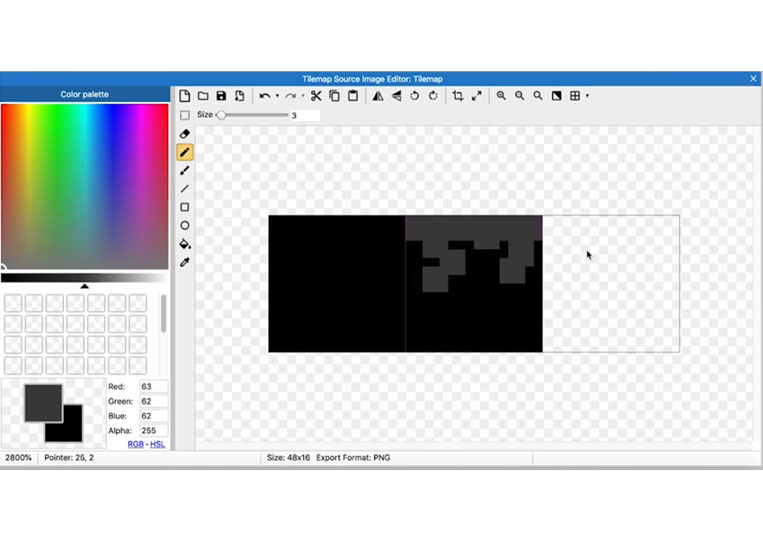Click the brightness slider triangle marker
Viewport: 763px width, 541px height.
pyautogui.click(x=85, y=286)
